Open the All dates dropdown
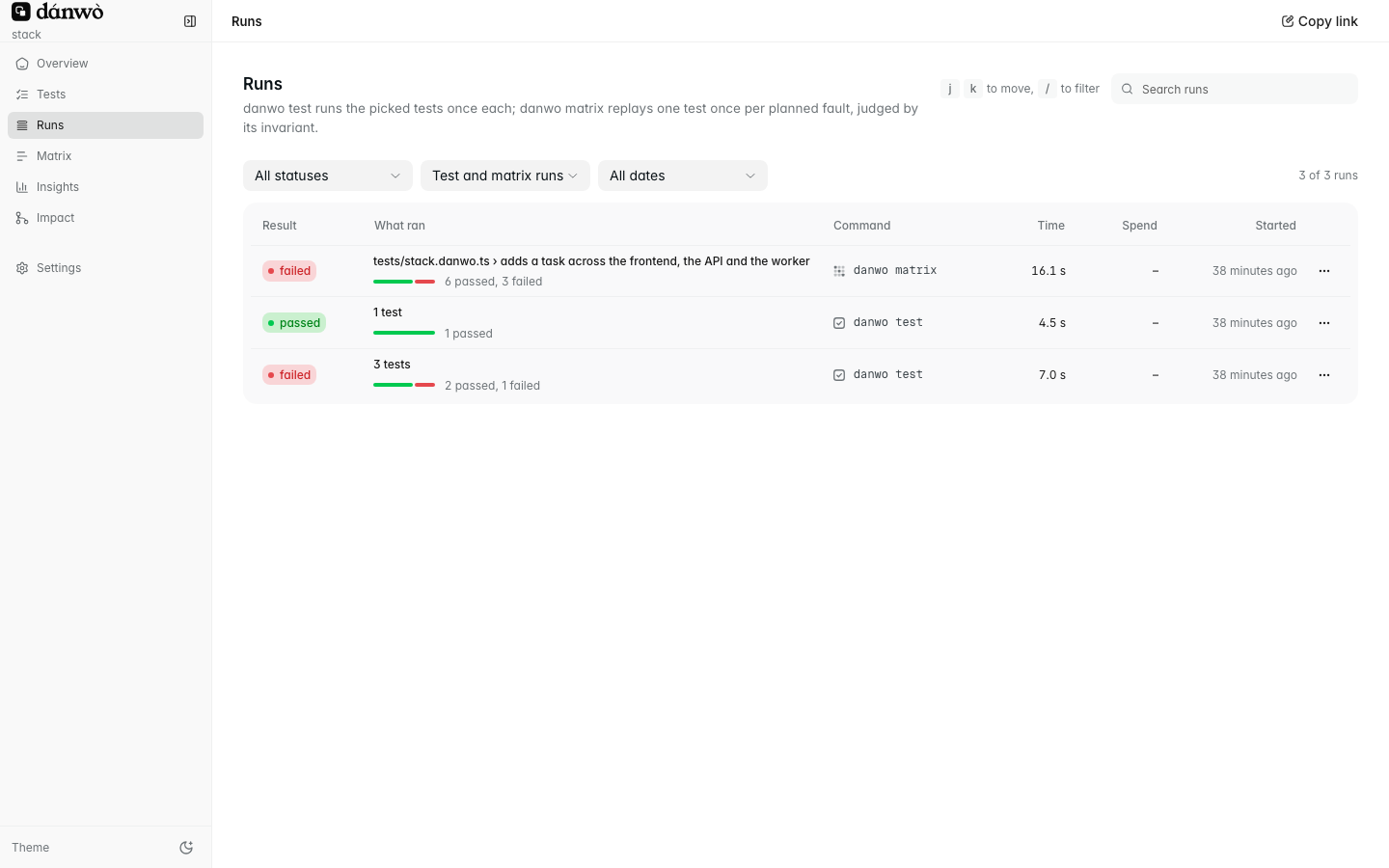This screenshot has width=1389, height=868. pos(683,176)
